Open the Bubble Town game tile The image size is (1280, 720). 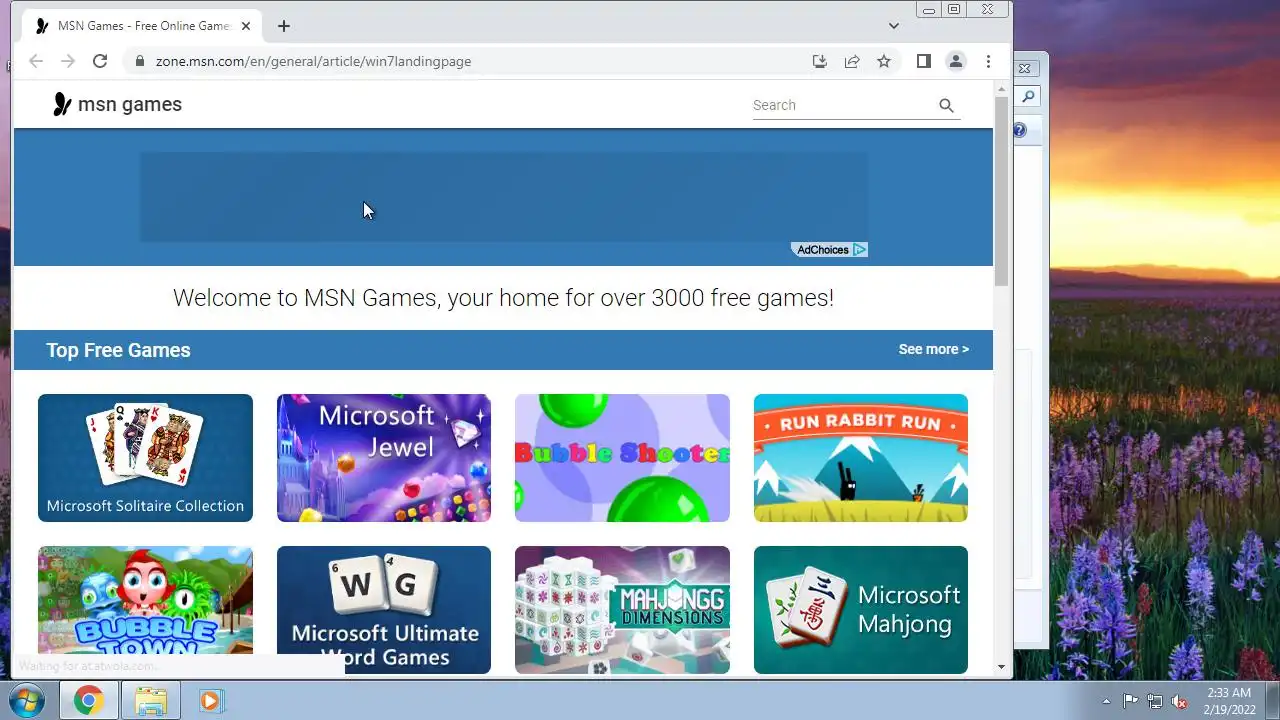(145, 610)
